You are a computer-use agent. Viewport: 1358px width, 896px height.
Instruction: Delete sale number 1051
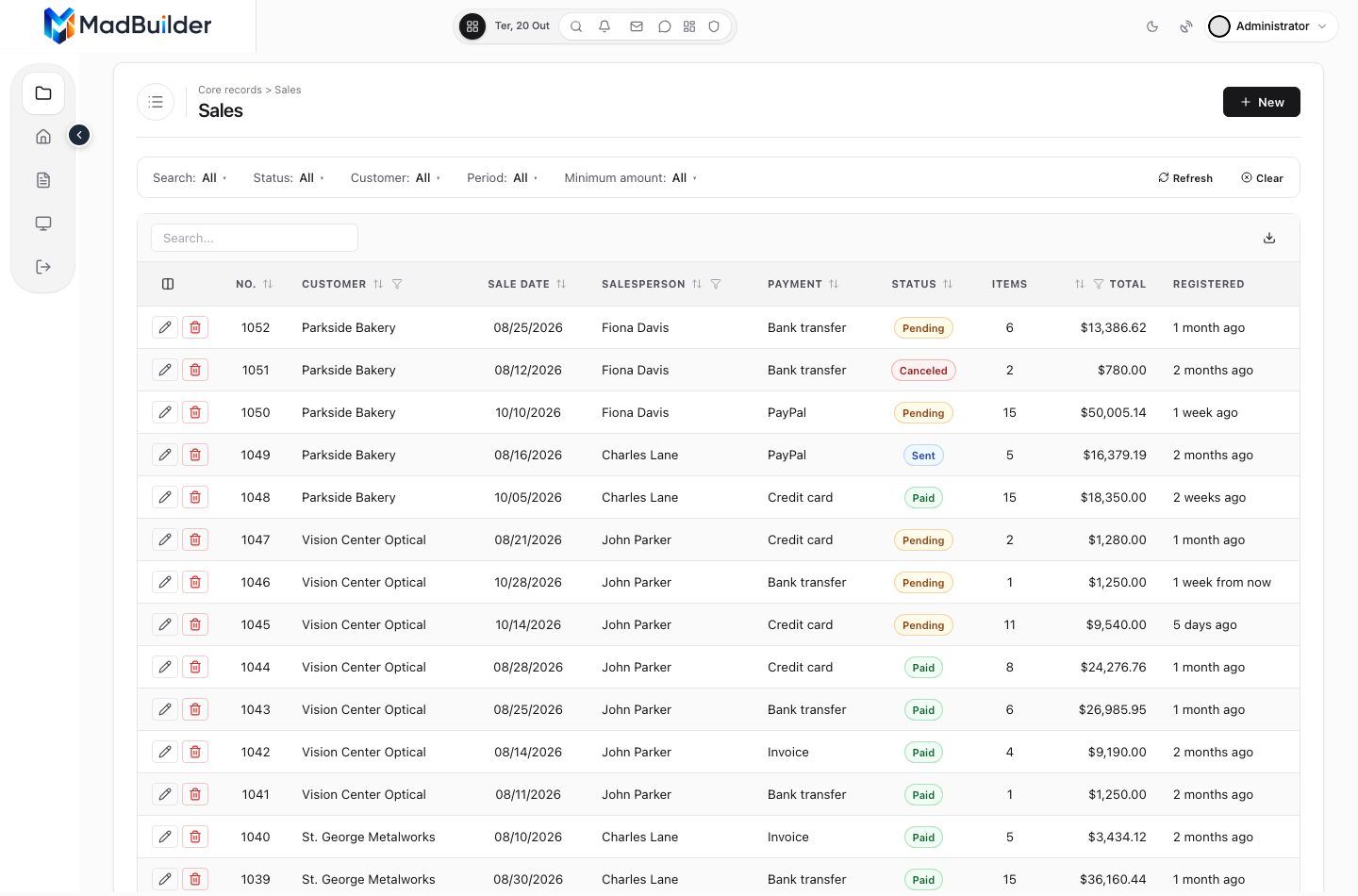(x=195, y=370)
